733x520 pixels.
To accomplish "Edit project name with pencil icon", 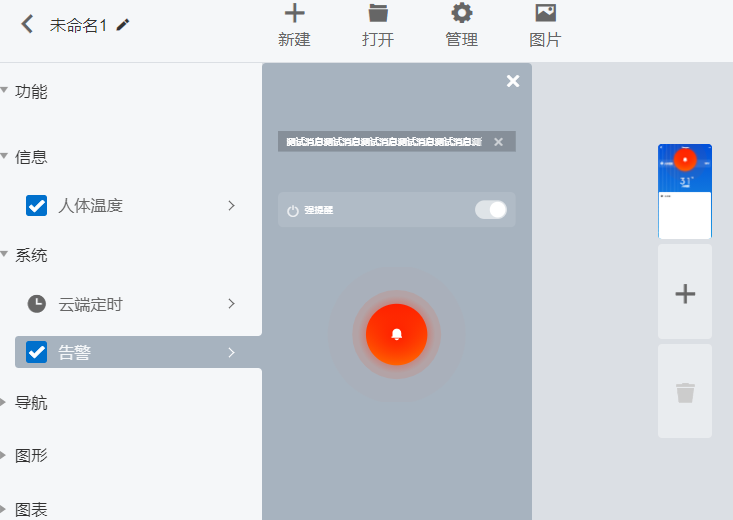I will [122, 24].
